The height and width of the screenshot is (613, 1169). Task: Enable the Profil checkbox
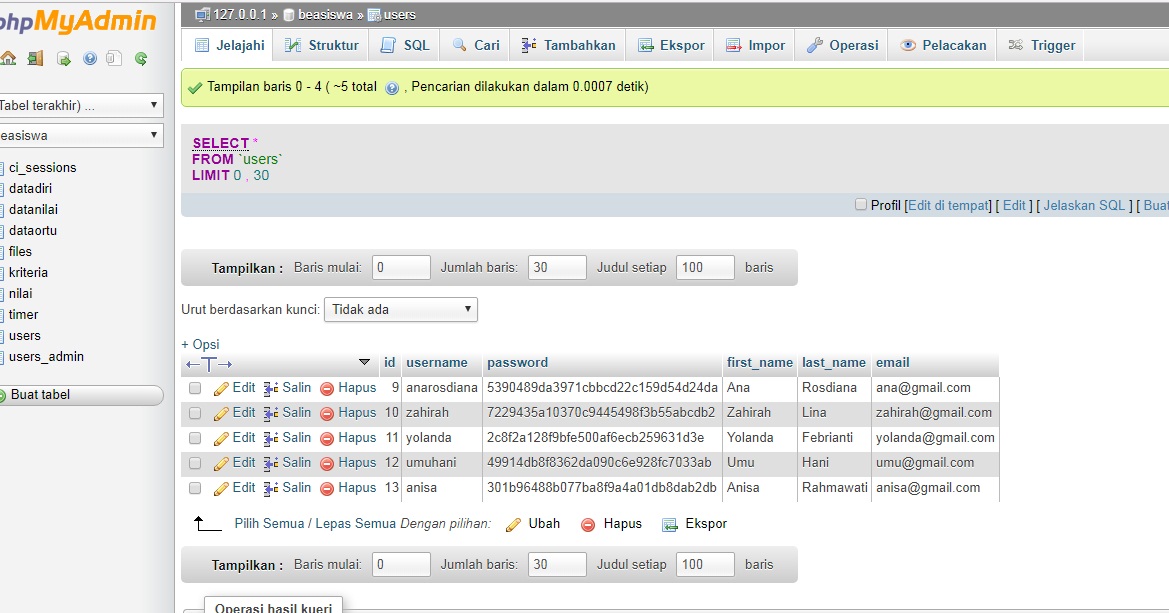pyautogui.click(x=860, y=204)
